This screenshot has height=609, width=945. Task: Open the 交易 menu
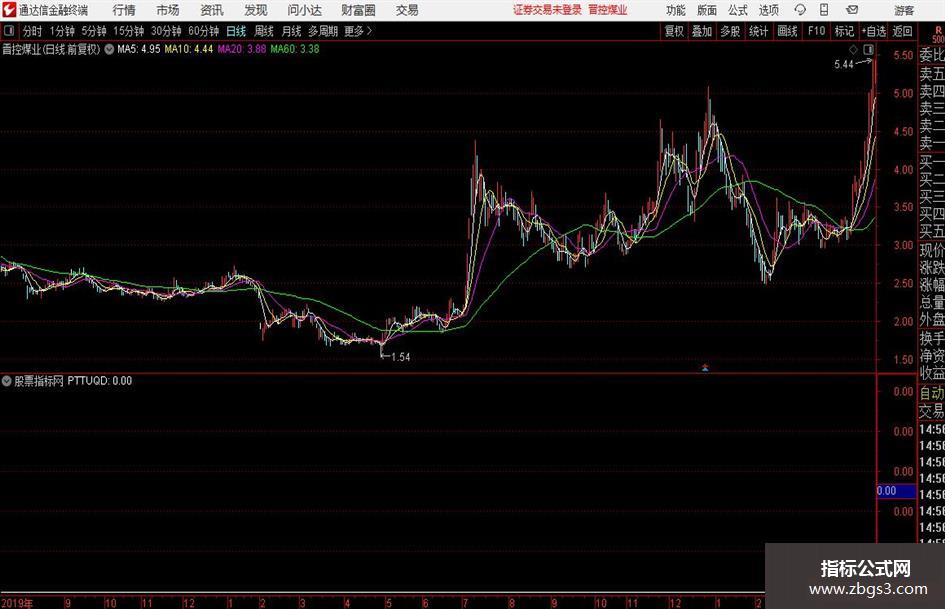407,10
